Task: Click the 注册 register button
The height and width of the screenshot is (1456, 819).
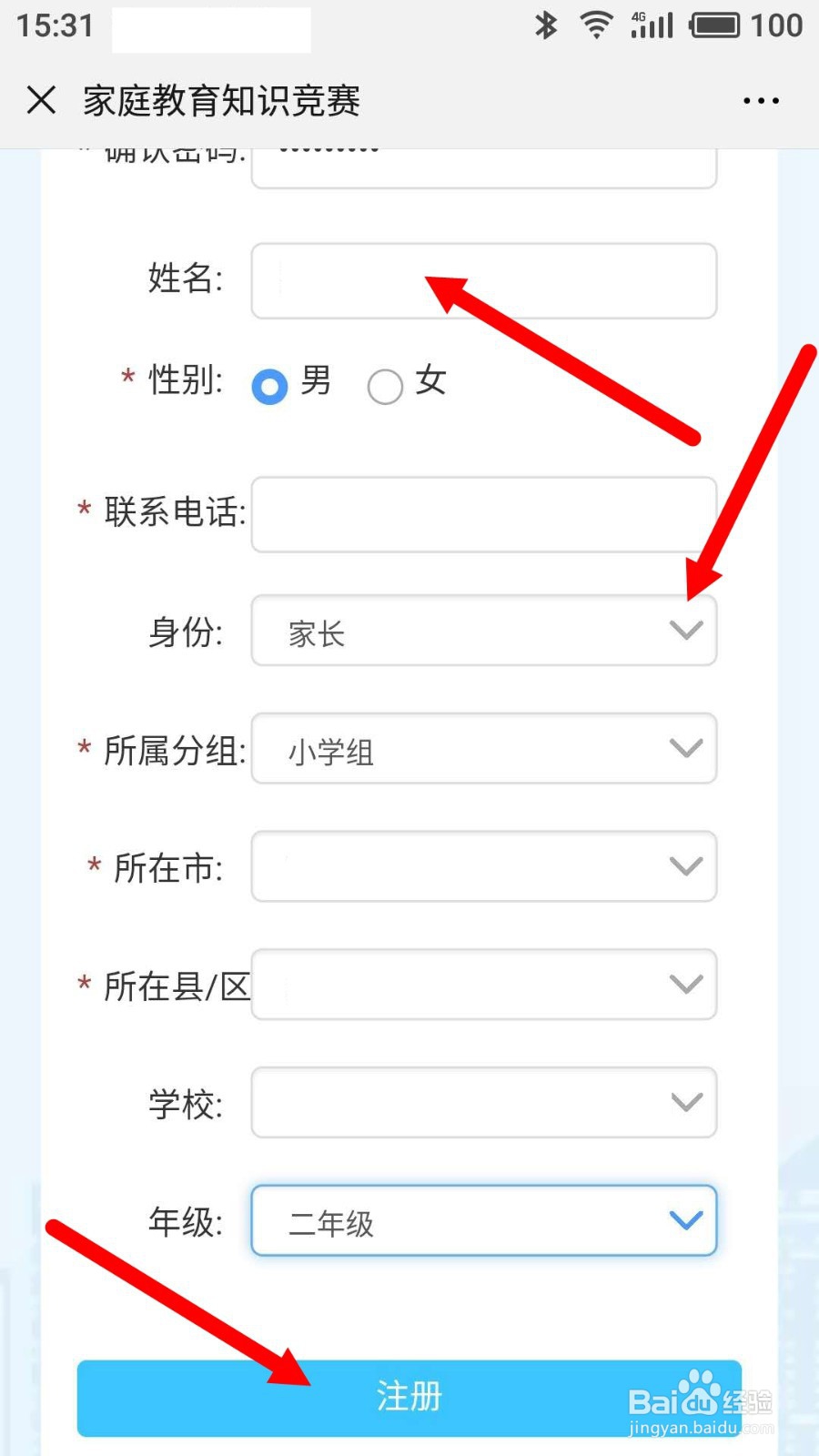Action: pos(409,1398)
